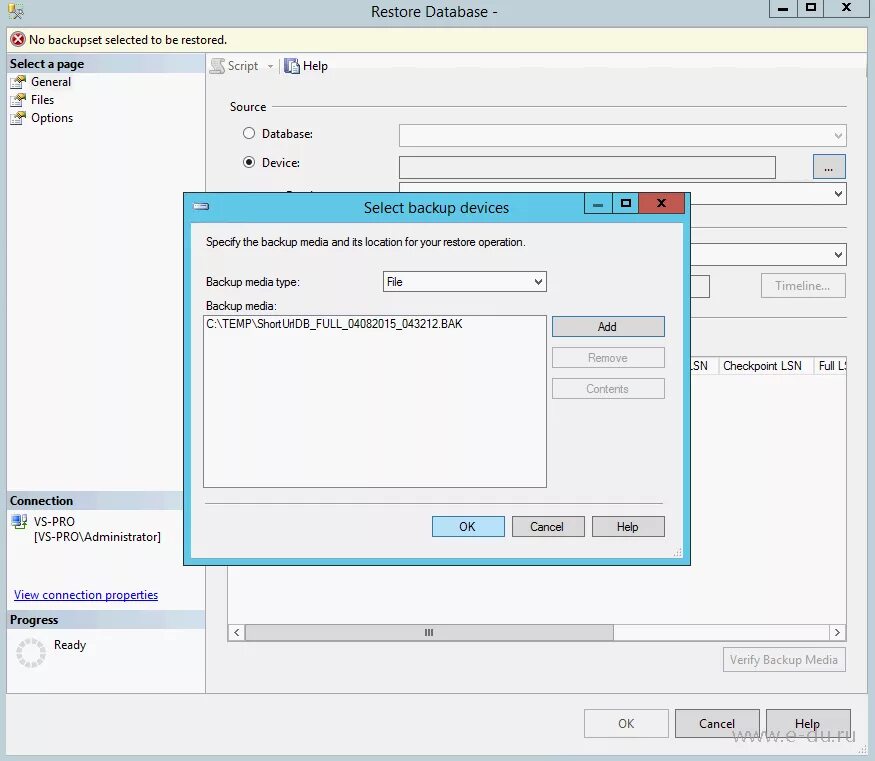Expand the destination database dropdown beside Timeline
875x761 pixels.
(x=838, y=254)
